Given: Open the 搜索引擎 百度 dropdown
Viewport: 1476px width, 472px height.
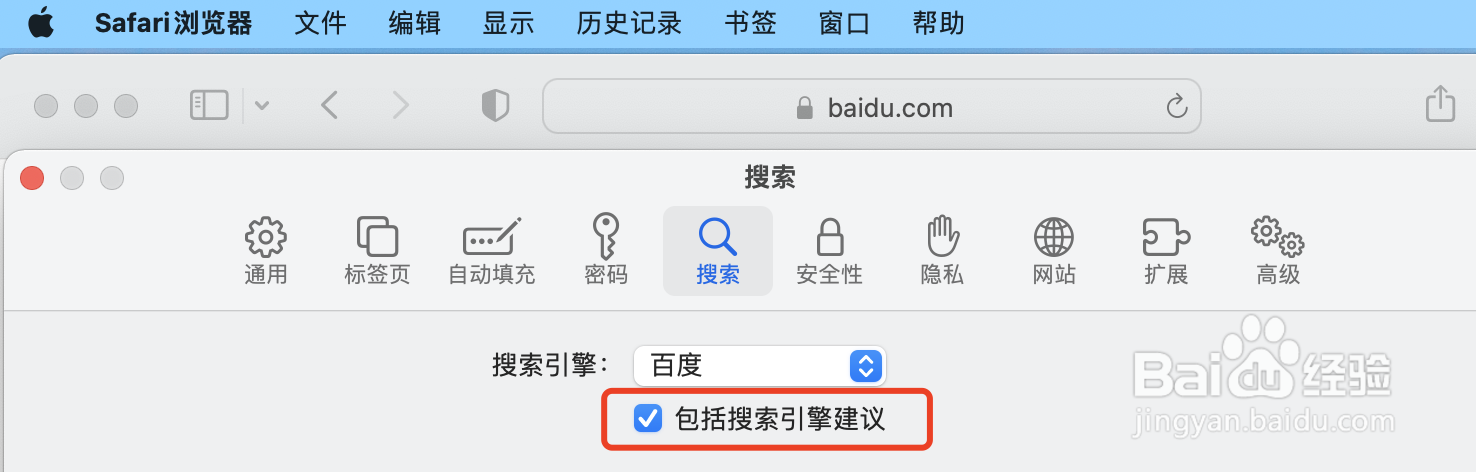Looking at the screenshot, I should (760, 366).
